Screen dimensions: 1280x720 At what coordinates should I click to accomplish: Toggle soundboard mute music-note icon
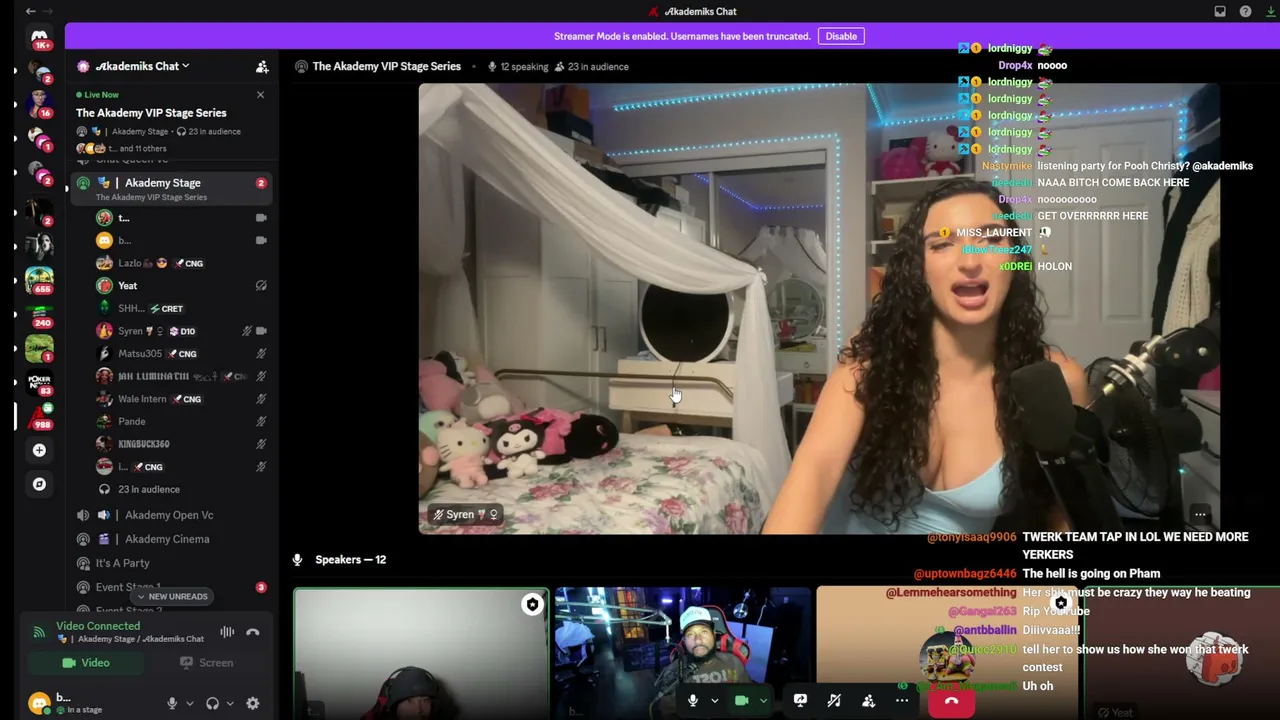834,701
